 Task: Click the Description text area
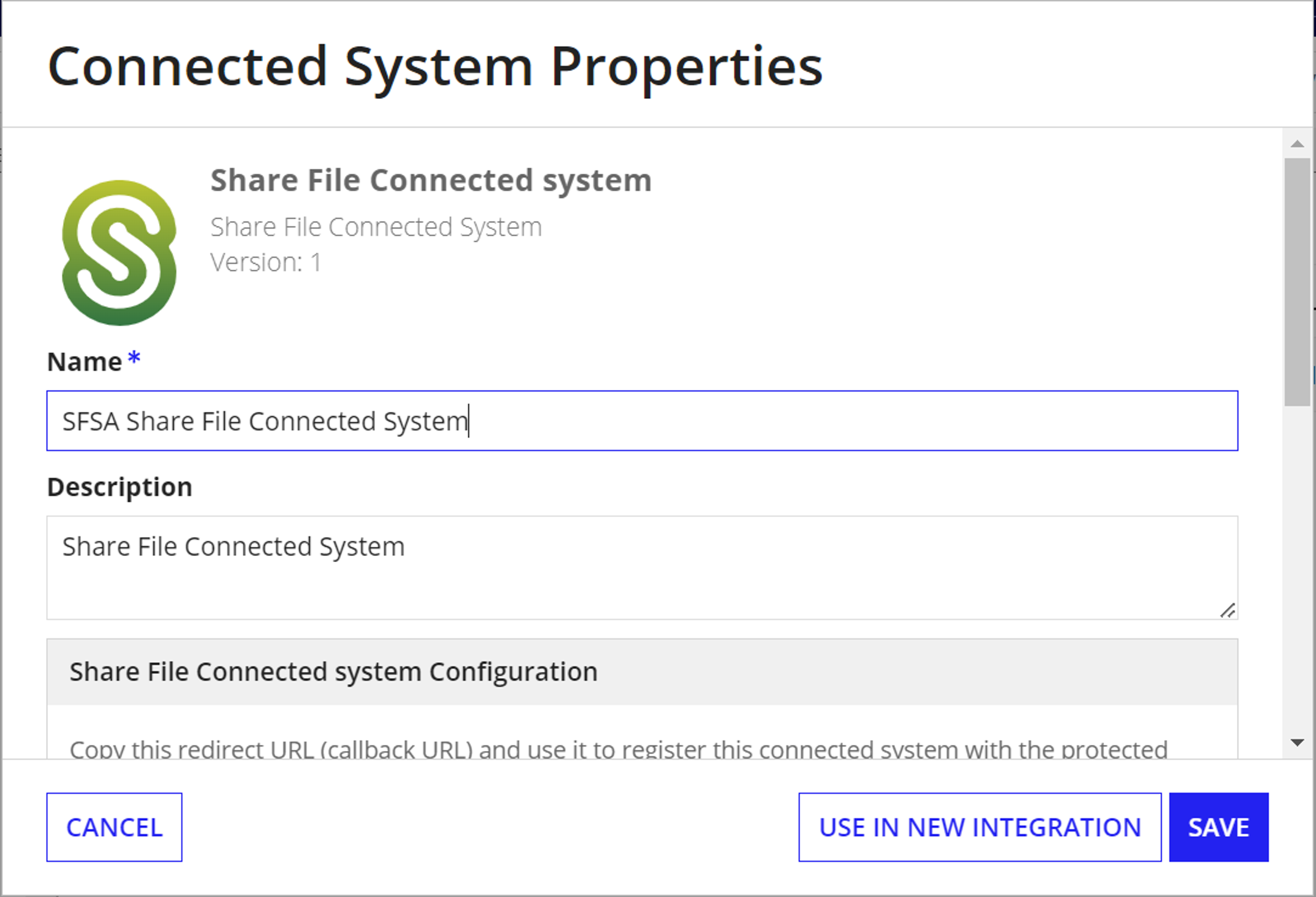click(642, 567)
